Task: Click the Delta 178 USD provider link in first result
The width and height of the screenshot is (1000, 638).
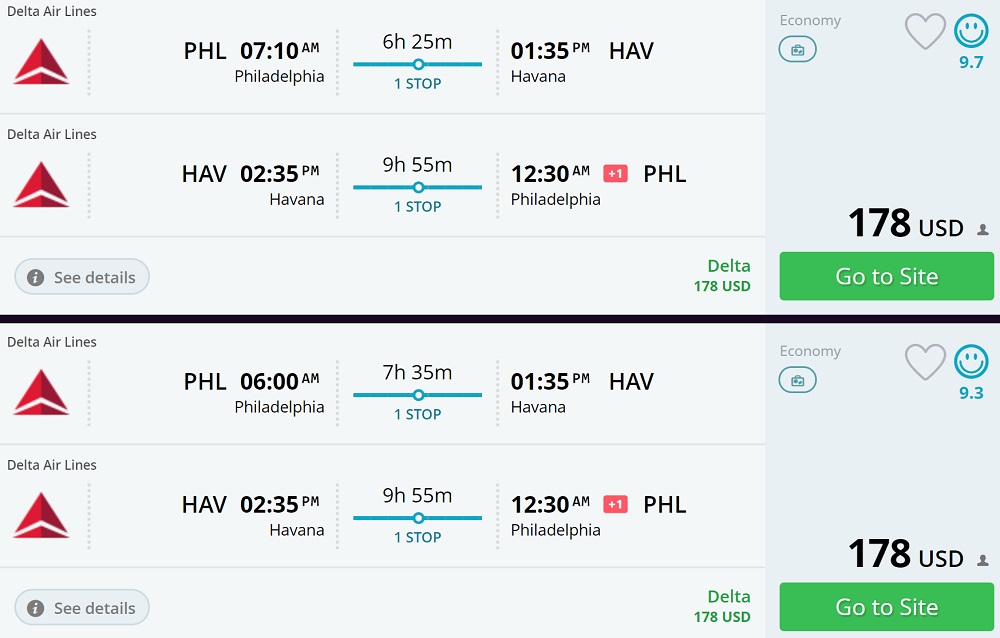Action: (724, 275)
